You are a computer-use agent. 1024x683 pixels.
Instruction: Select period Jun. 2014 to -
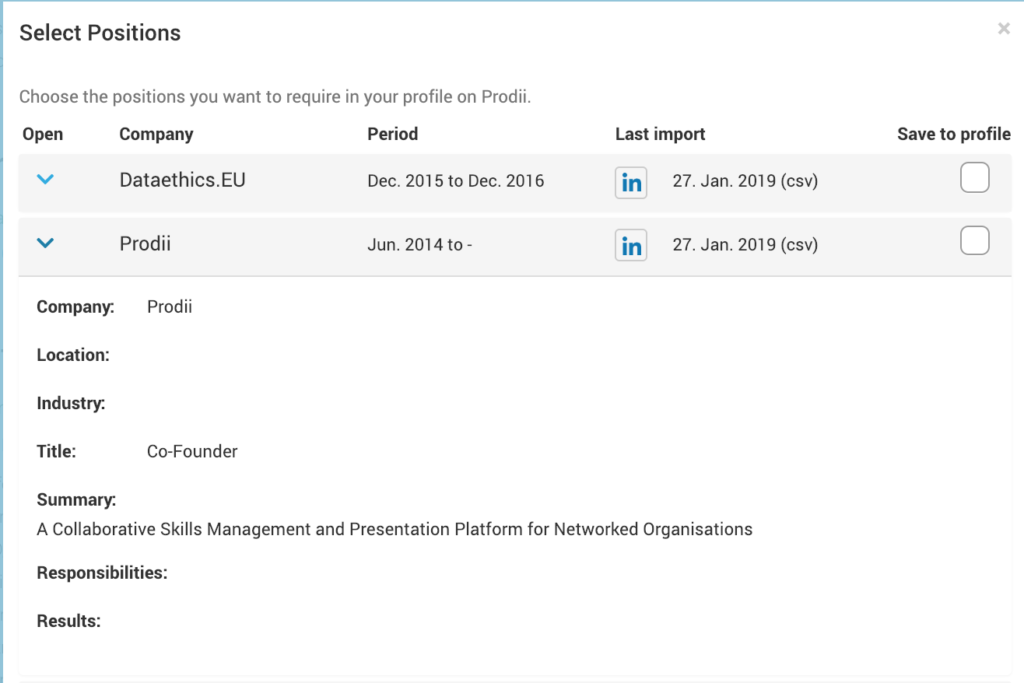[x=419, y=245]
